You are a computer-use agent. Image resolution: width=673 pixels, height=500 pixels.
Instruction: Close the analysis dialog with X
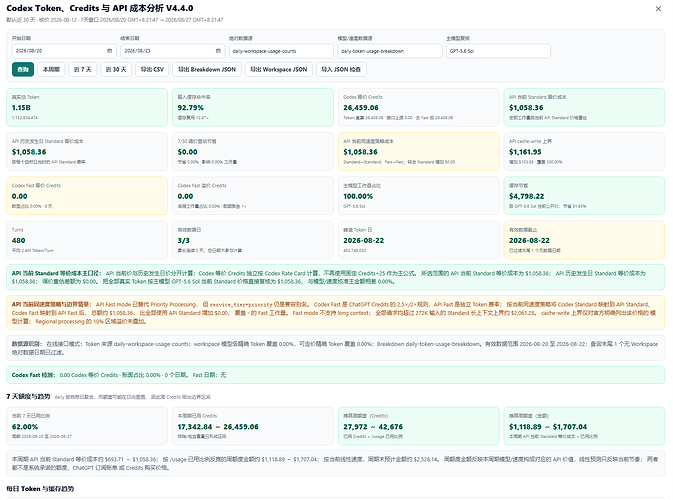tap(658, 9)
